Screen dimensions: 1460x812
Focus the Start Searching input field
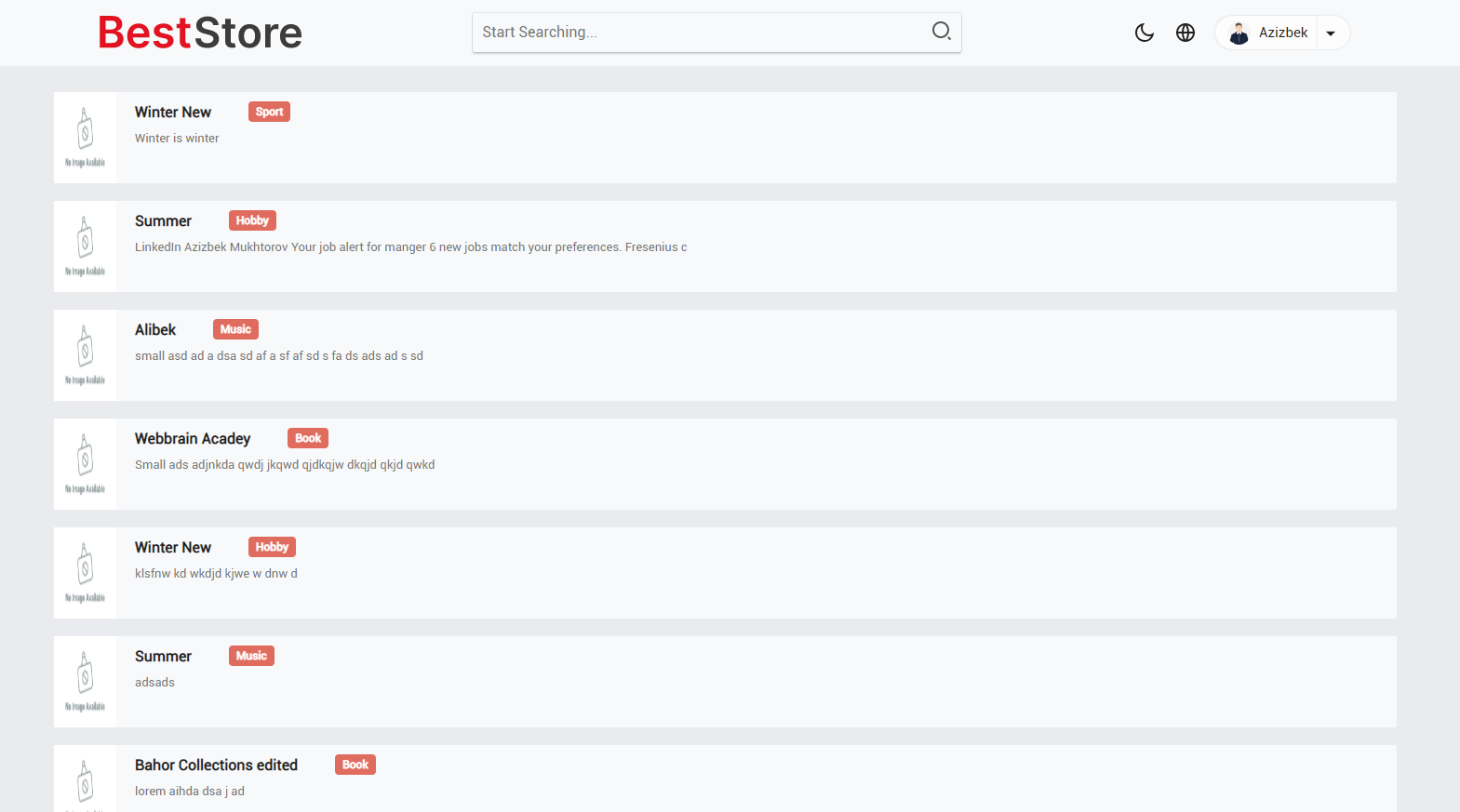click(698, 33)
